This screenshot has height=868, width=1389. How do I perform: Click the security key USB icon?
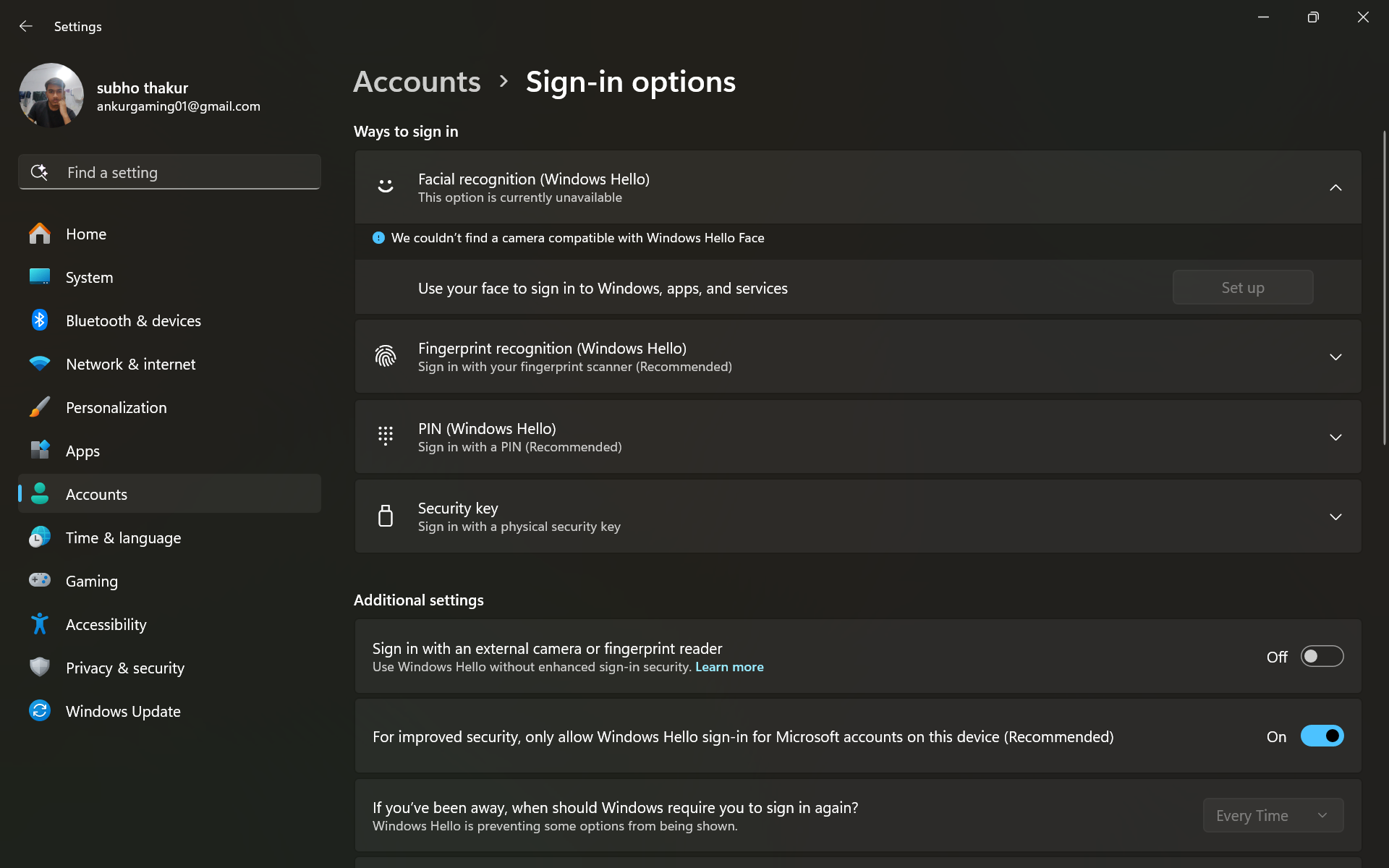tap(386, 516)
